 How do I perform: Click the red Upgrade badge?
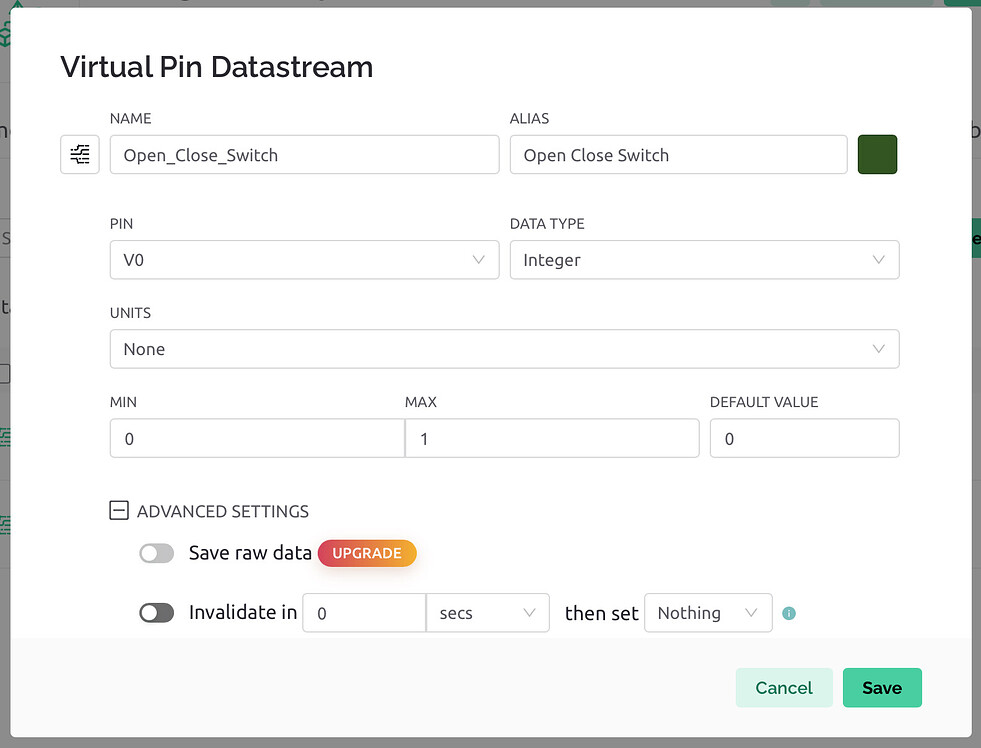pyautogui.click(x=367, y=553)
